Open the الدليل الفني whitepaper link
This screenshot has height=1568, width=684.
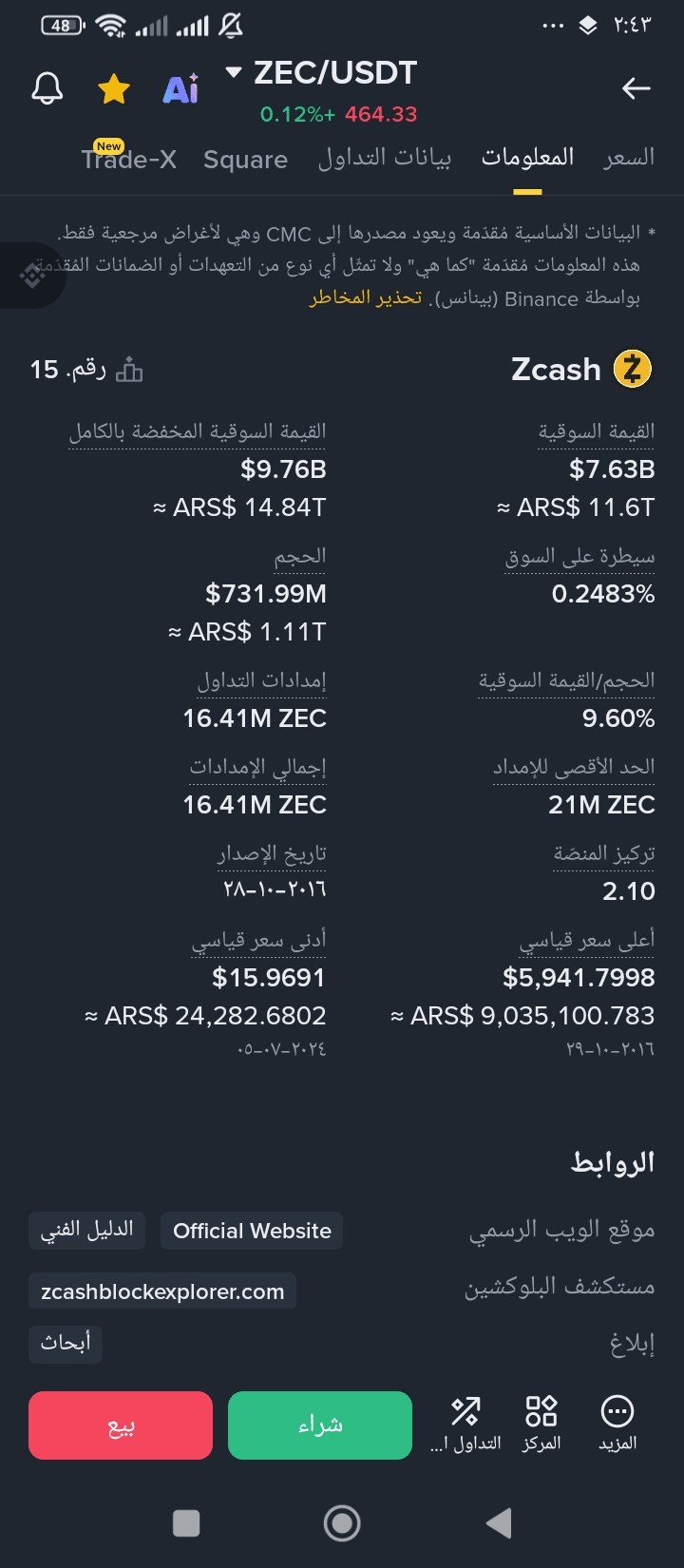click(86, 1231)
